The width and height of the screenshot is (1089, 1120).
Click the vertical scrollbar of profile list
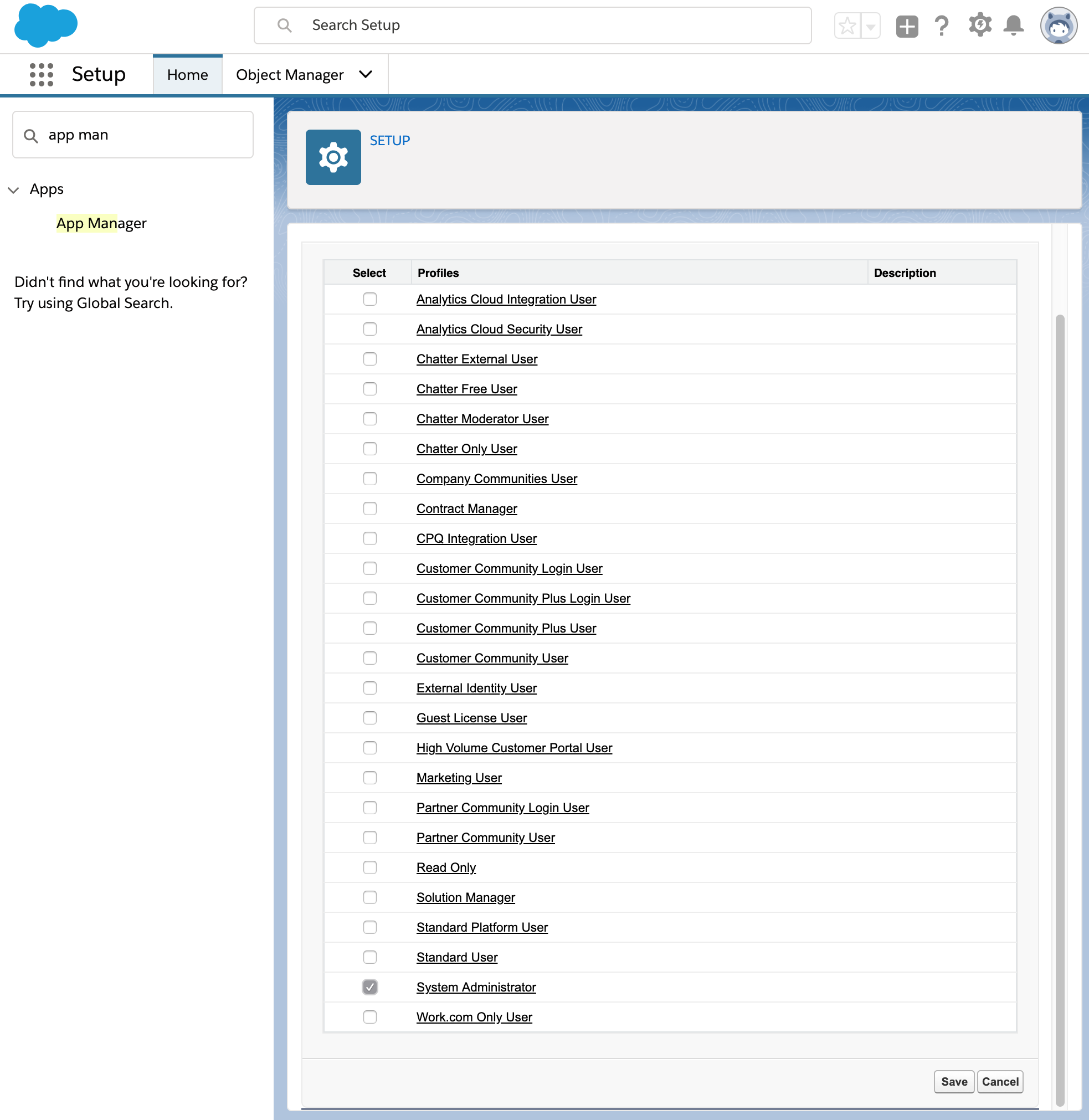tap(1059, 710)
